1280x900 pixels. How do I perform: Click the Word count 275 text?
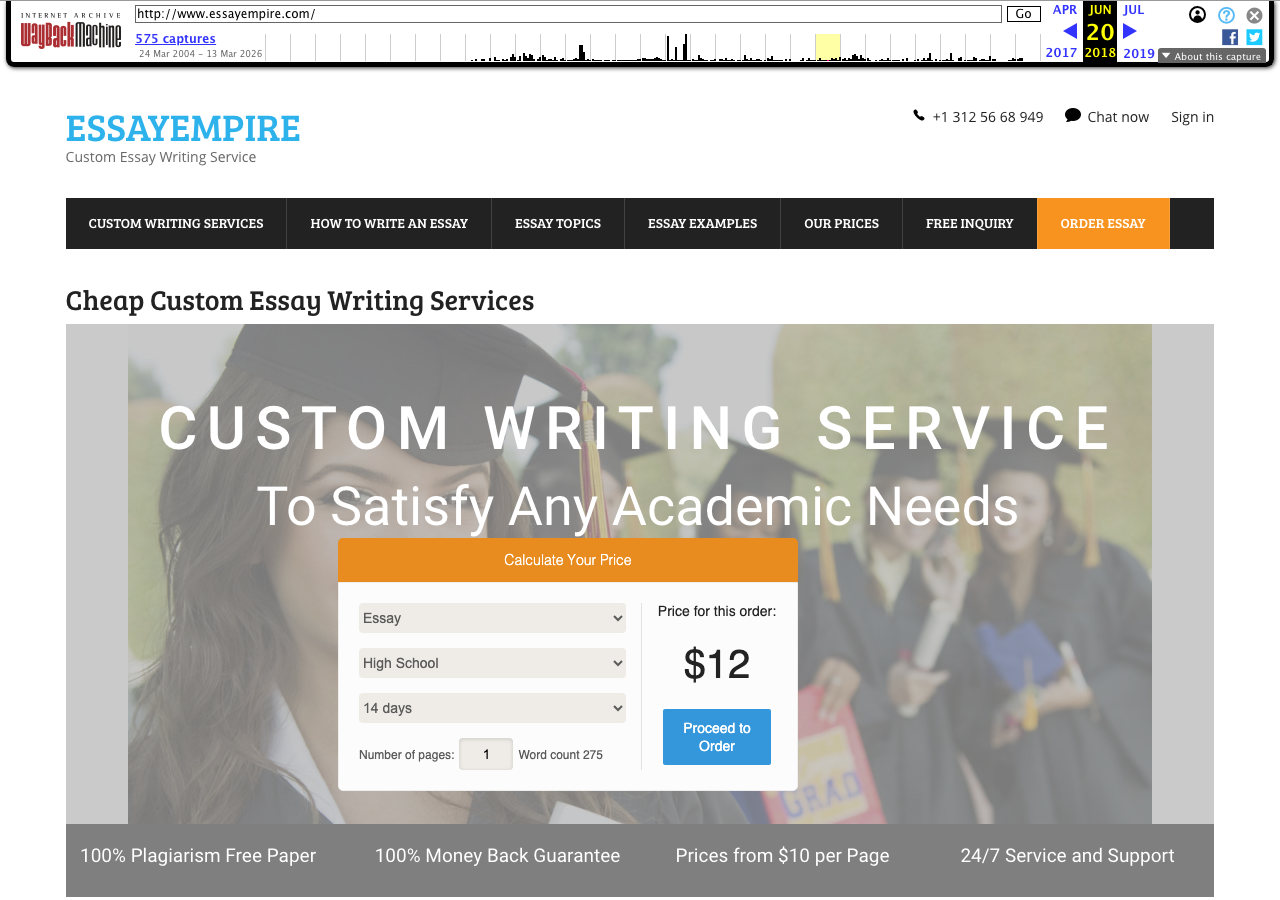click(x=560, y=755)
